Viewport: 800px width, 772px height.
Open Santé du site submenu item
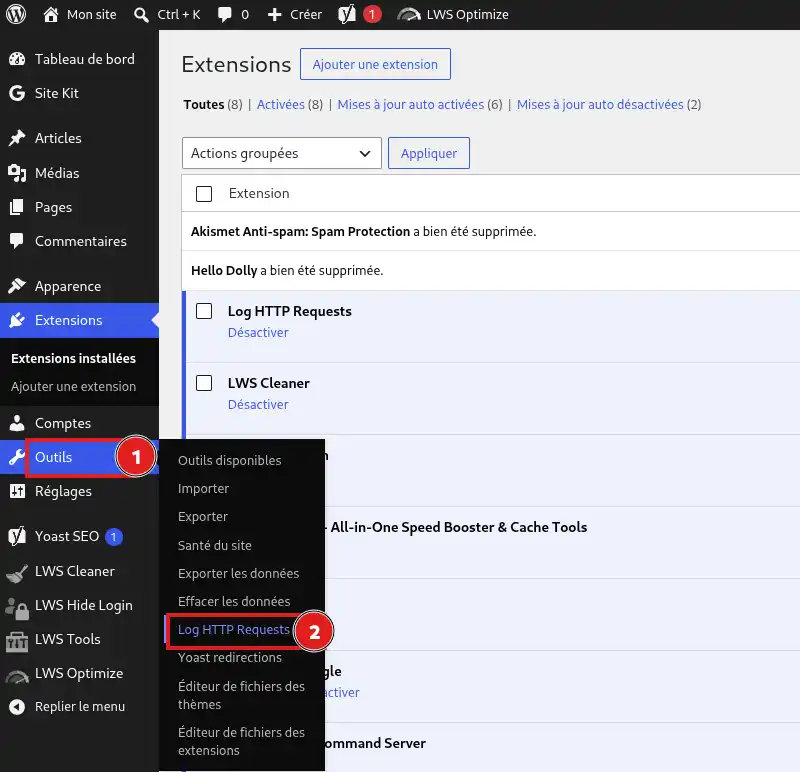click(214, 545)
